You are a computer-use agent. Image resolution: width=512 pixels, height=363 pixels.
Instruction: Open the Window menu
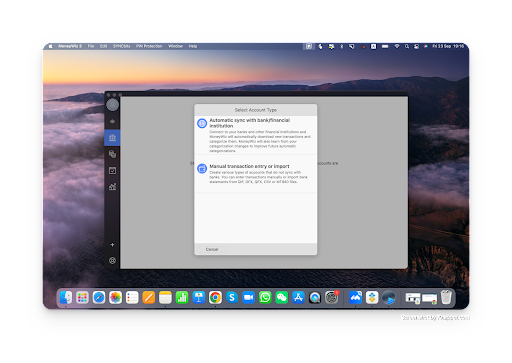(175, 46)
